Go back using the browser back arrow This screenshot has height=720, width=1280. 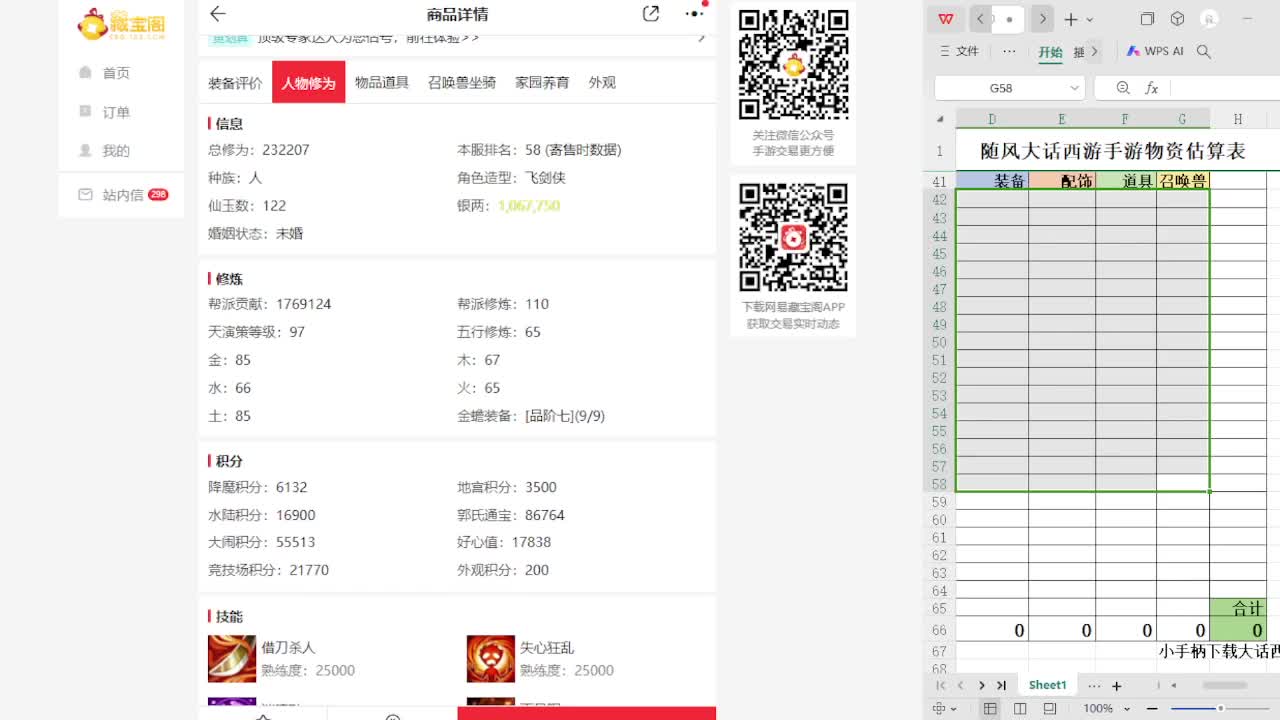pyautogui.click(x=219, y=14)
